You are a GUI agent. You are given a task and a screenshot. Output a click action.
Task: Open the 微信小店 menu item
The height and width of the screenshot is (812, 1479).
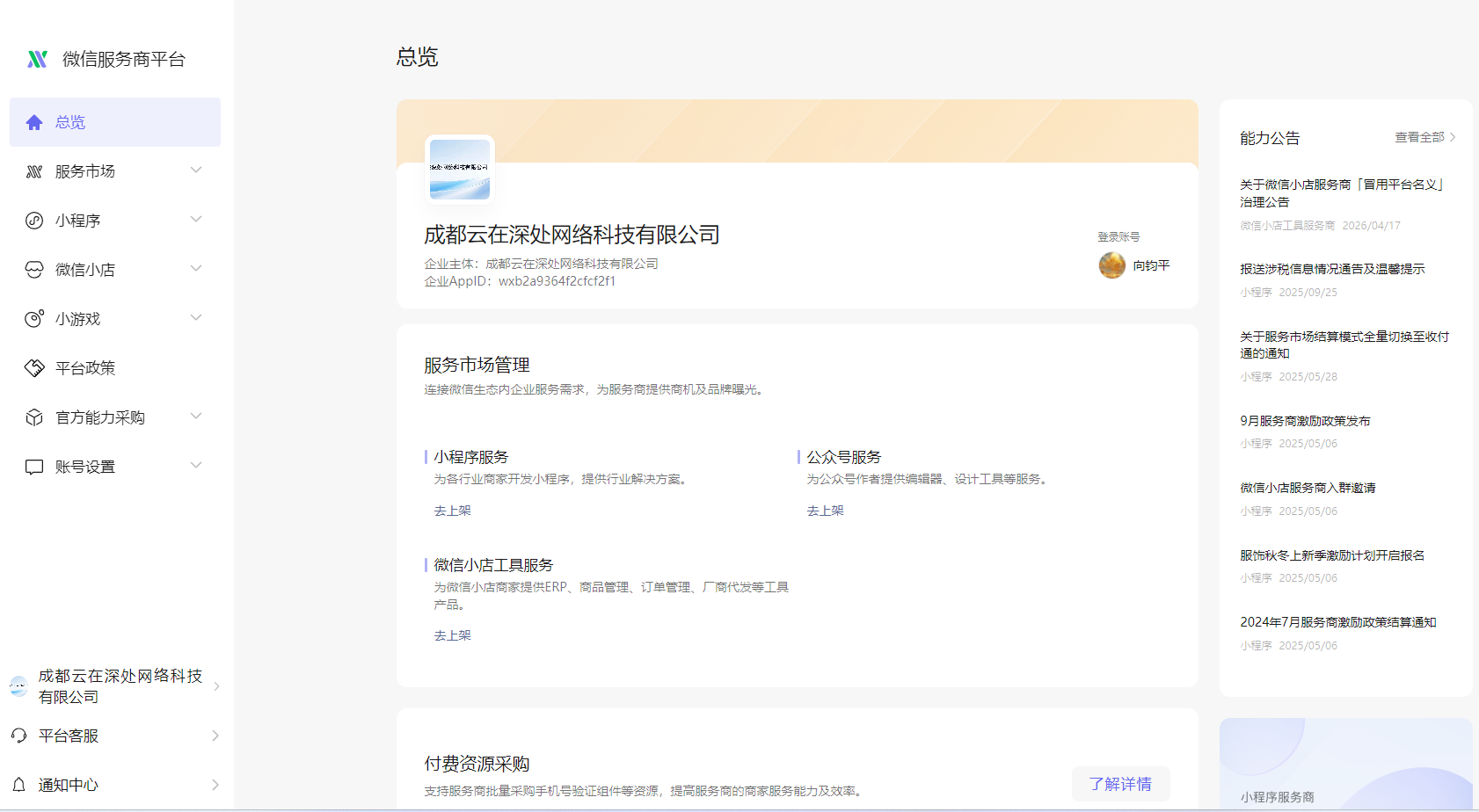(115, 270)
